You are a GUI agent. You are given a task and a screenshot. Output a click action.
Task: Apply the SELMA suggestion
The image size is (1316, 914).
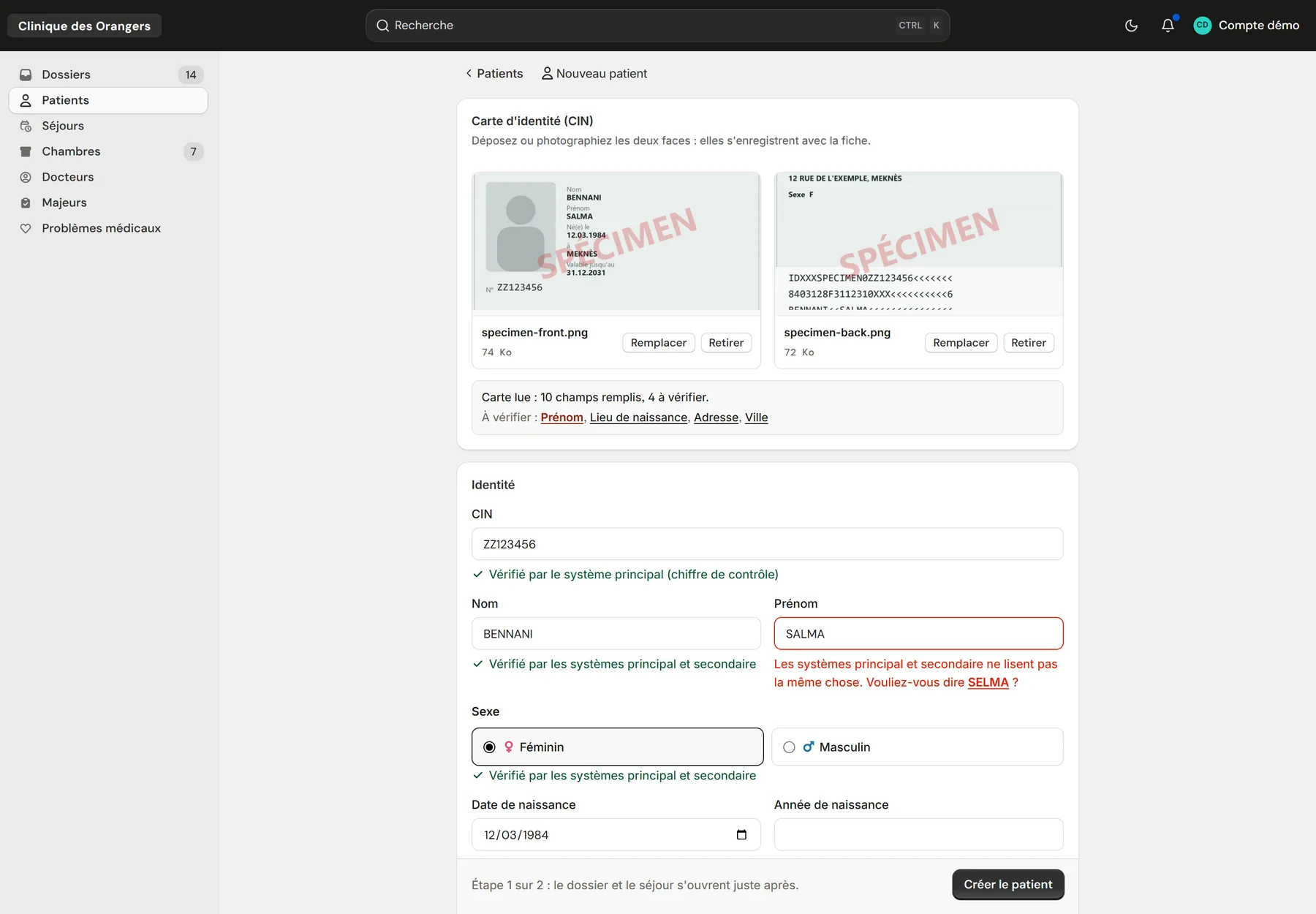point(988,682)
